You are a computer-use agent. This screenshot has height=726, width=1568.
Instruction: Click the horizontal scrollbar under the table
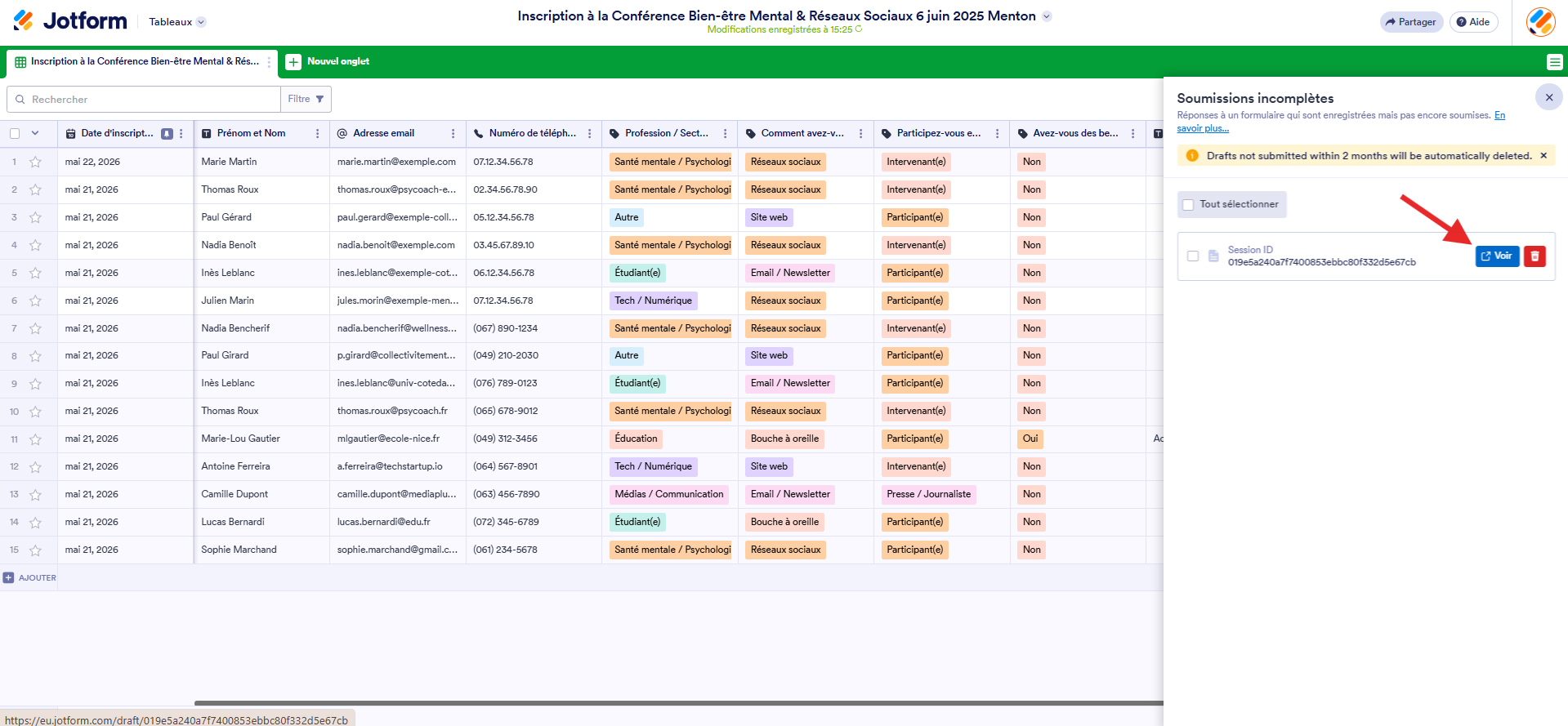[x=678, y=702]
